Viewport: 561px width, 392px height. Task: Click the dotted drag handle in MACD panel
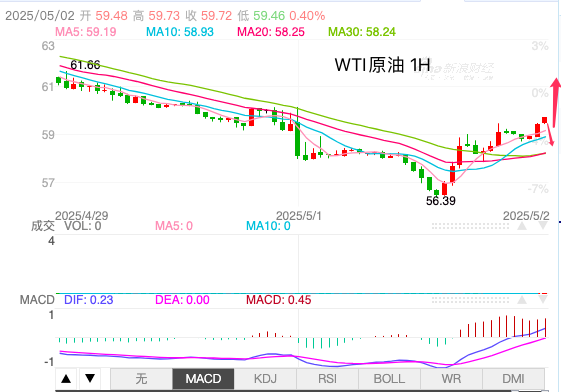coord(470,300)
